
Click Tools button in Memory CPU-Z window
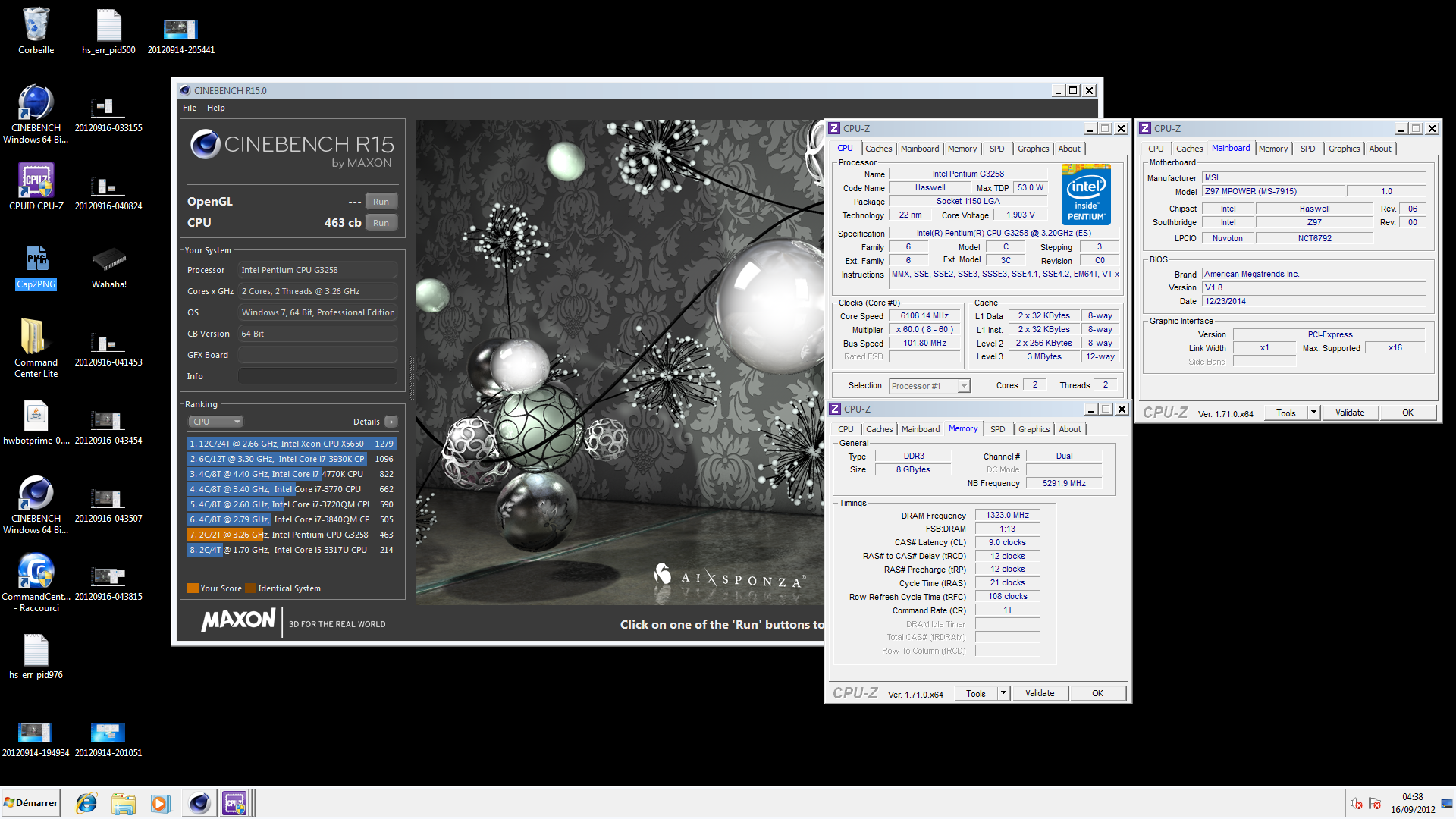coord(976,694)
